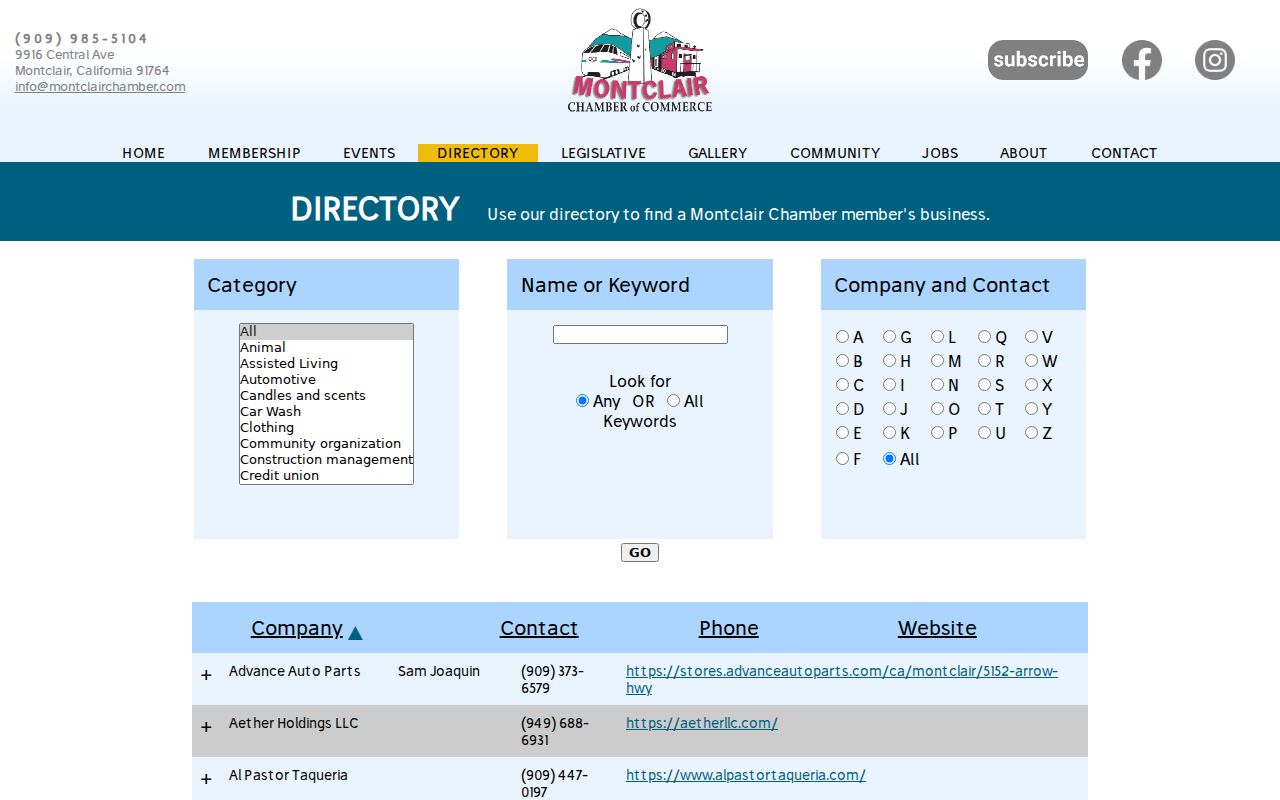Open the Montclair Chamber Instagram page
Image resolution: width=1280 pixels, height=800 pixels.
pyautogui.click(x=1215, y=60)
